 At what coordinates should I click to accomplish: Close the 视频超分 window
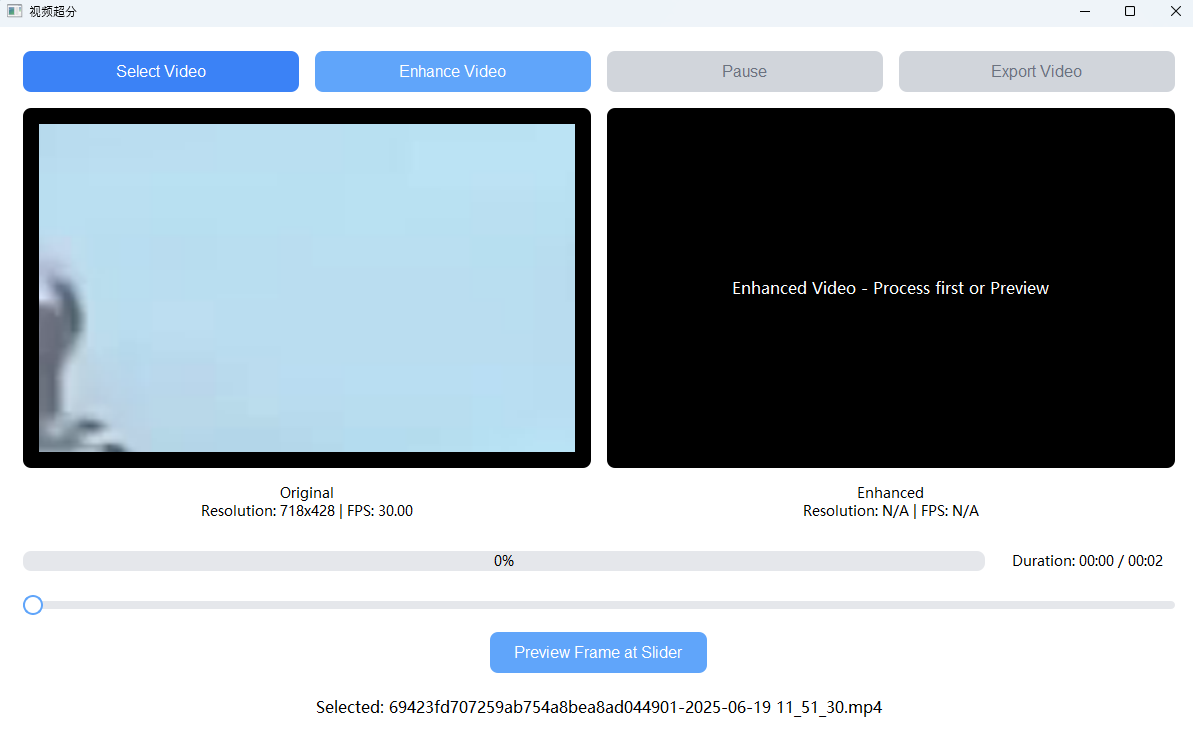coord(1175,11)
